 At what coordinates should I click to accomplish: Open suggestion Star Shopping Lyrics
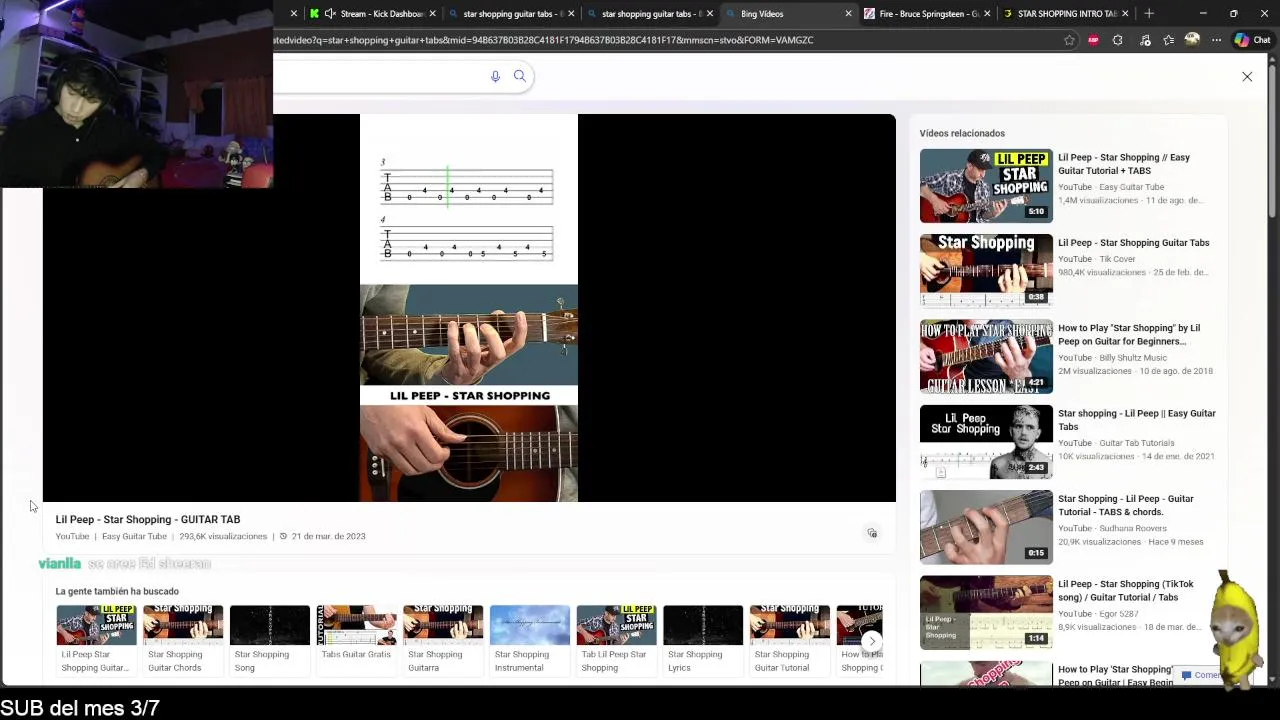click(x=703, y=640)
